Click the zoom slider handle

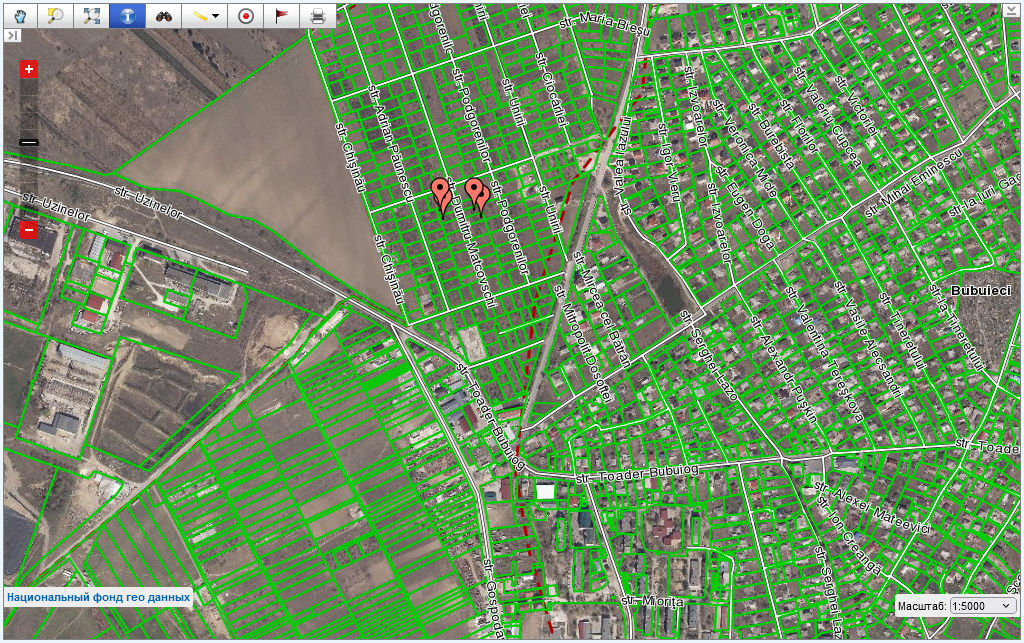pyautogui.click(x=29, y=142)
